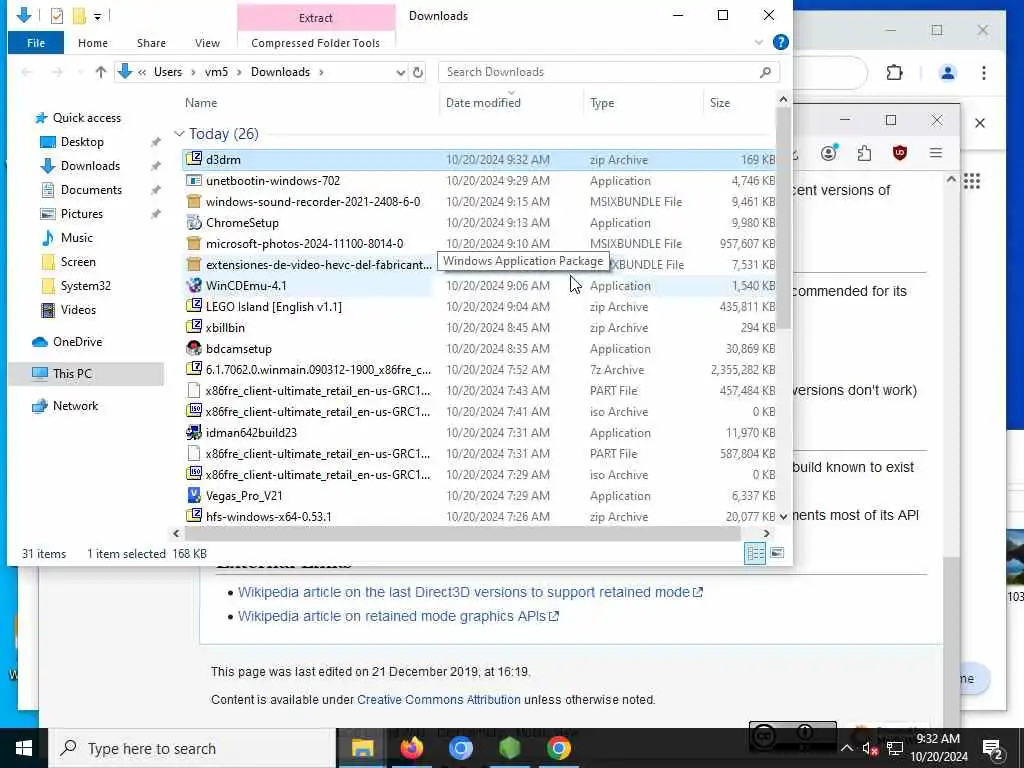The width and height of the screenshot is (1024, 768).
Task: Click the Up one level arrow
Action: coord(101,72)
